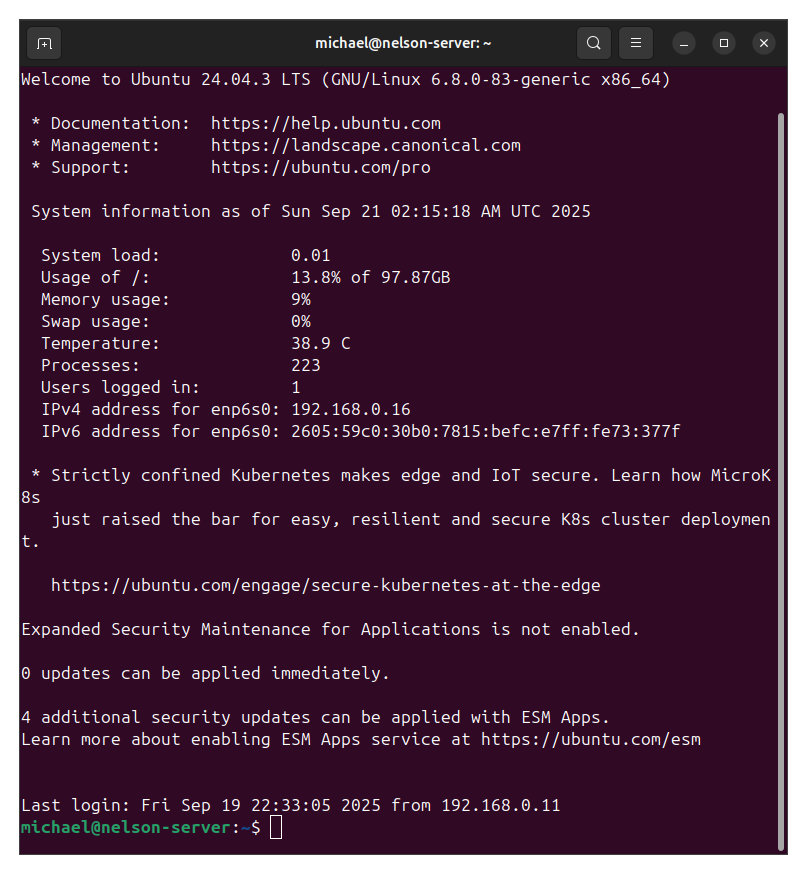The height and width of the screenshot is (874, 807).
Task: Open the landscape.canonical.com management link
Action: pos(365,146)
